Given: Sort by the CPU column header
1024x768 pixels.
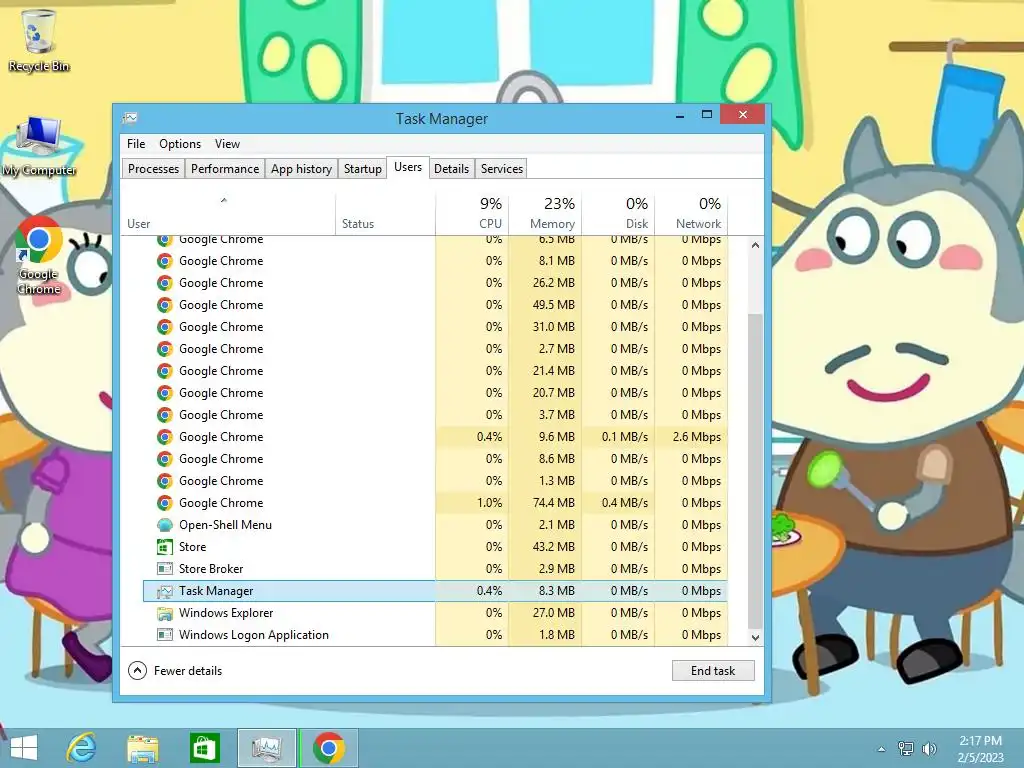Looking at the screenshot, I should (472, 214).
